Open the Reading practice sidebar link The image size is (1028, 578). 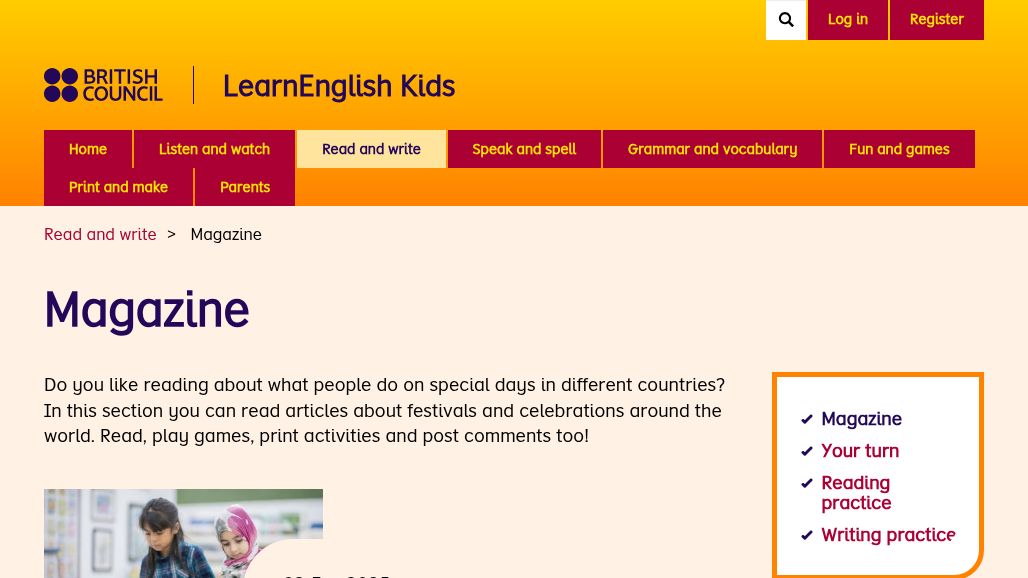pos(856,493)
